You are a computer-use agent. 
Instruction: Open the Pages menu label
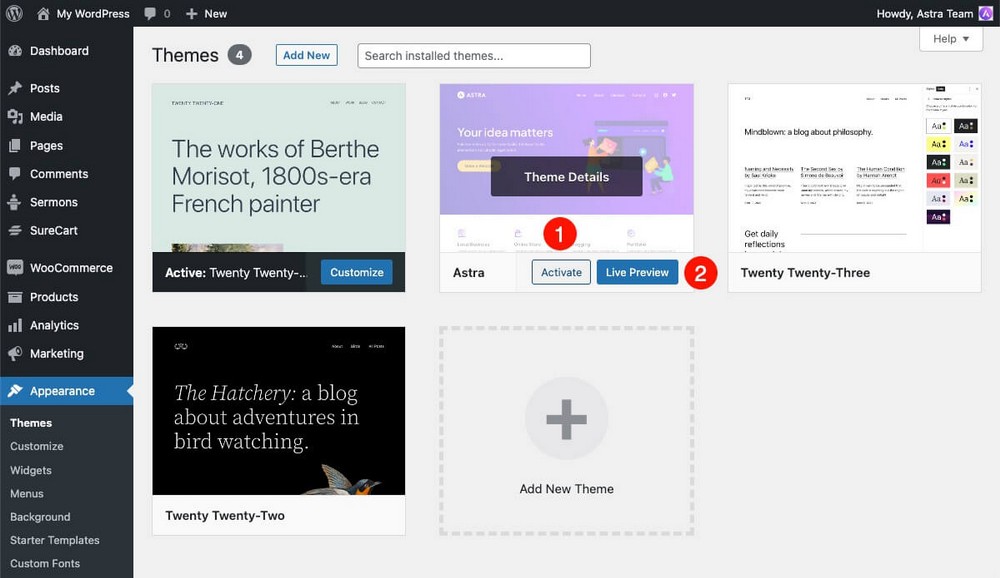point(47,145)
